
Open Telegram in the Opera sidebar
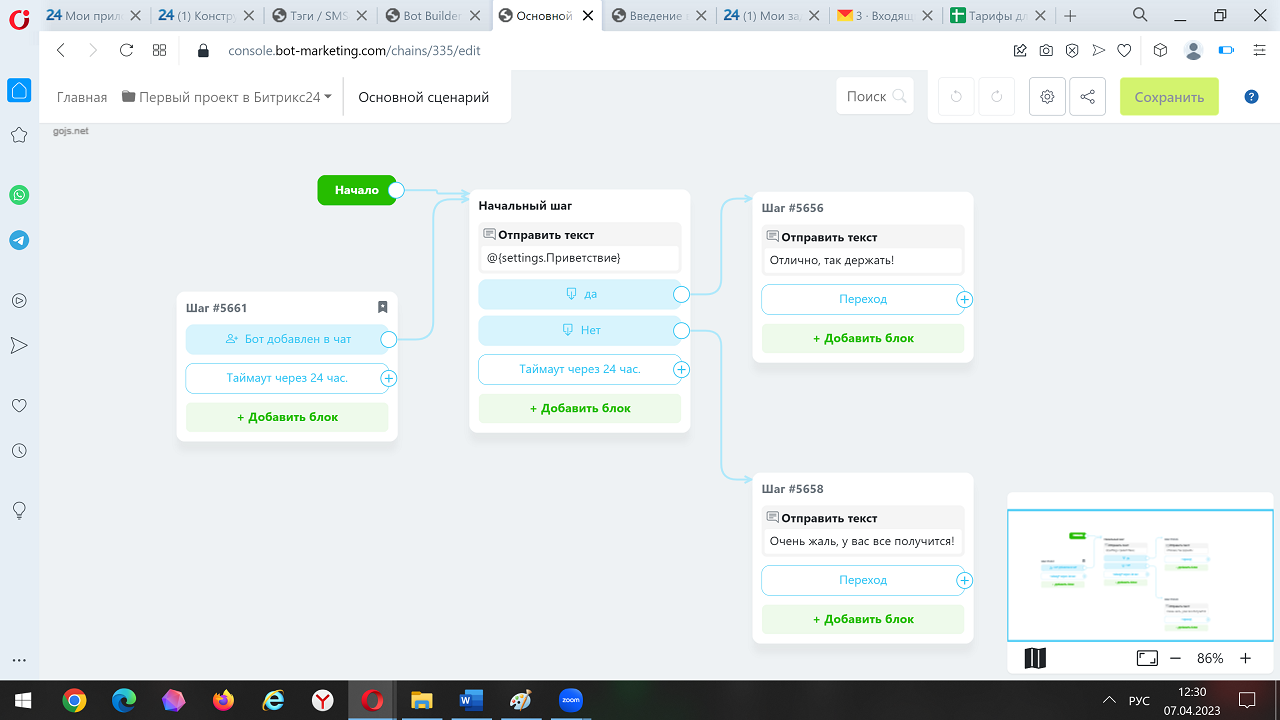coord(19,240)
